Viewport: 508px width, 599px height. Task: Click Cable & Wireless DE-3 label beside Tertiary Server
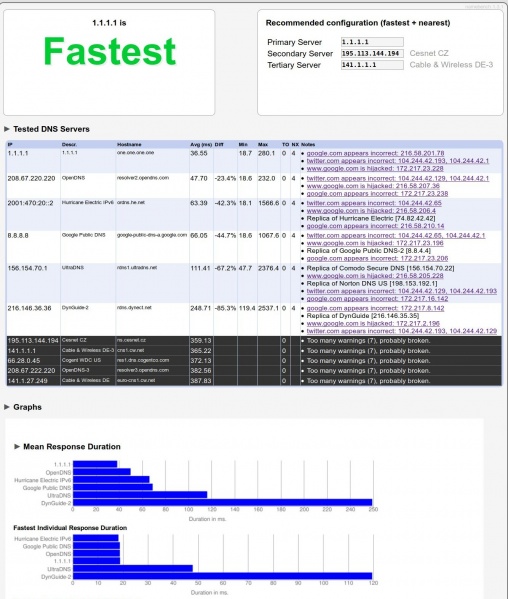(x=451, y=65)
